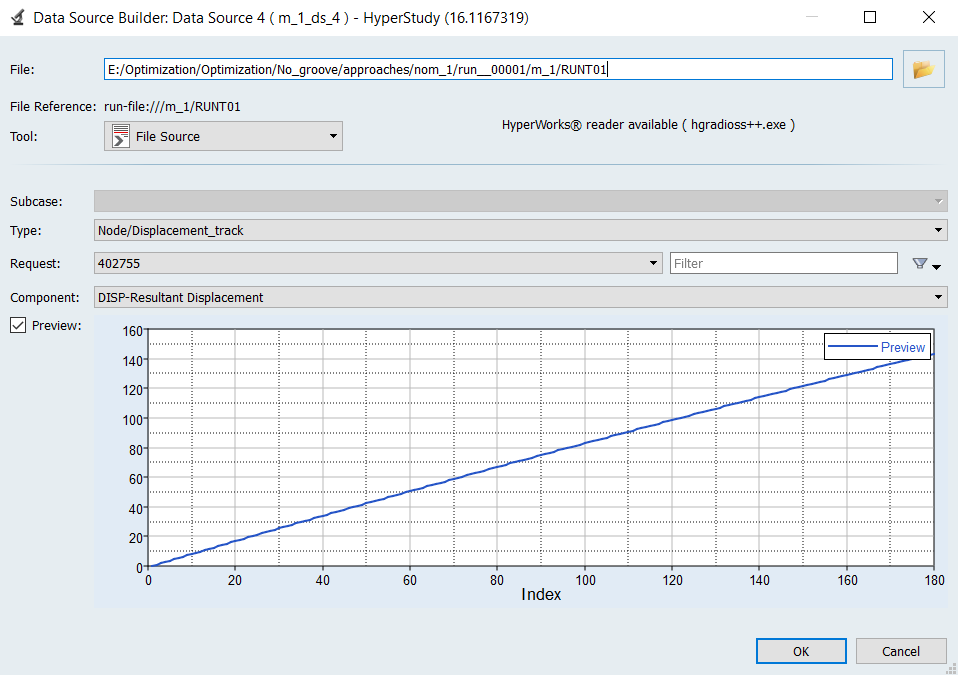This screenshot has width=958, height=675.
Task: Click the 80 label on the vertical axis
Action: point(136,450)
